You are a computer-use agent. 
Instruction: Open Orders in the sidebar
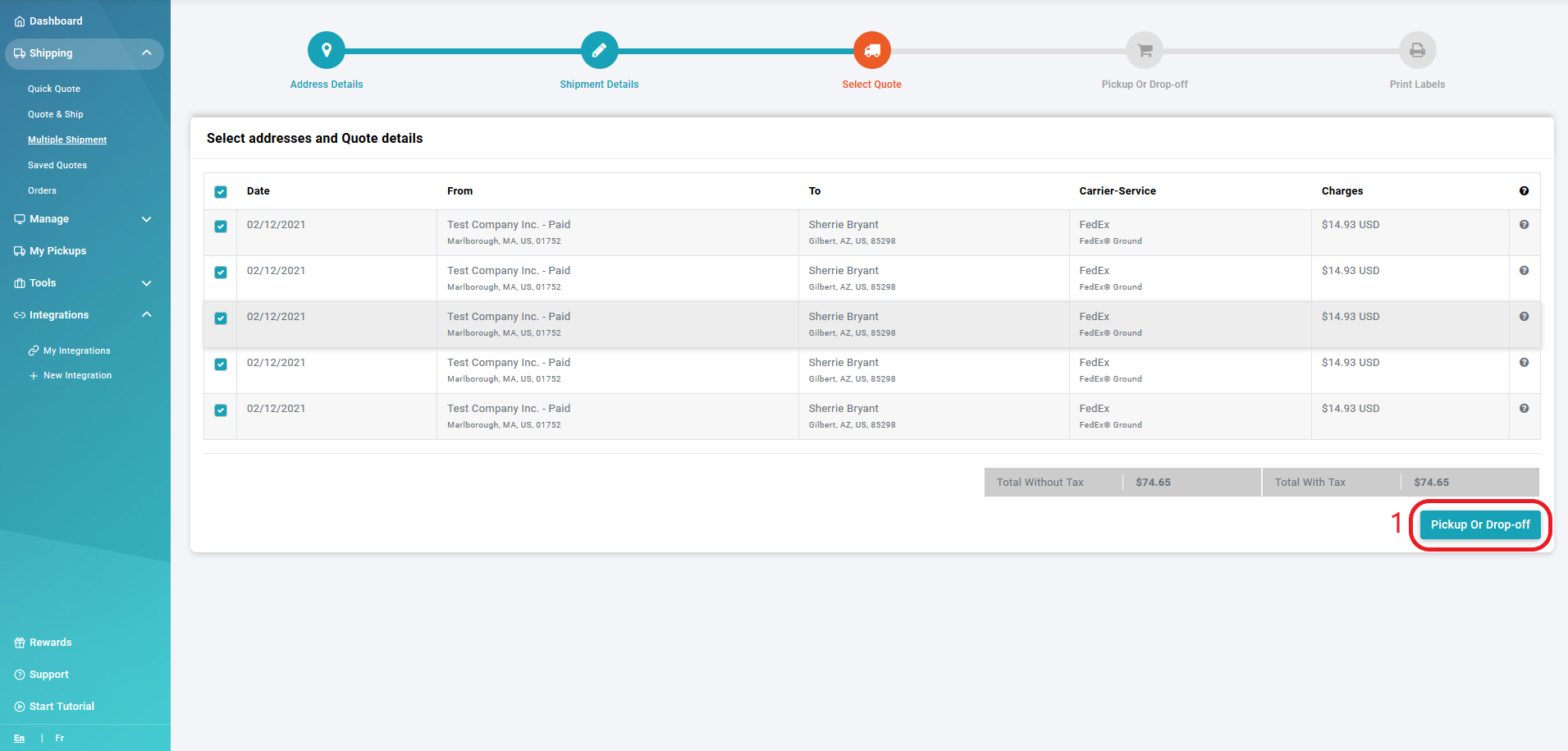pos(42,190)
